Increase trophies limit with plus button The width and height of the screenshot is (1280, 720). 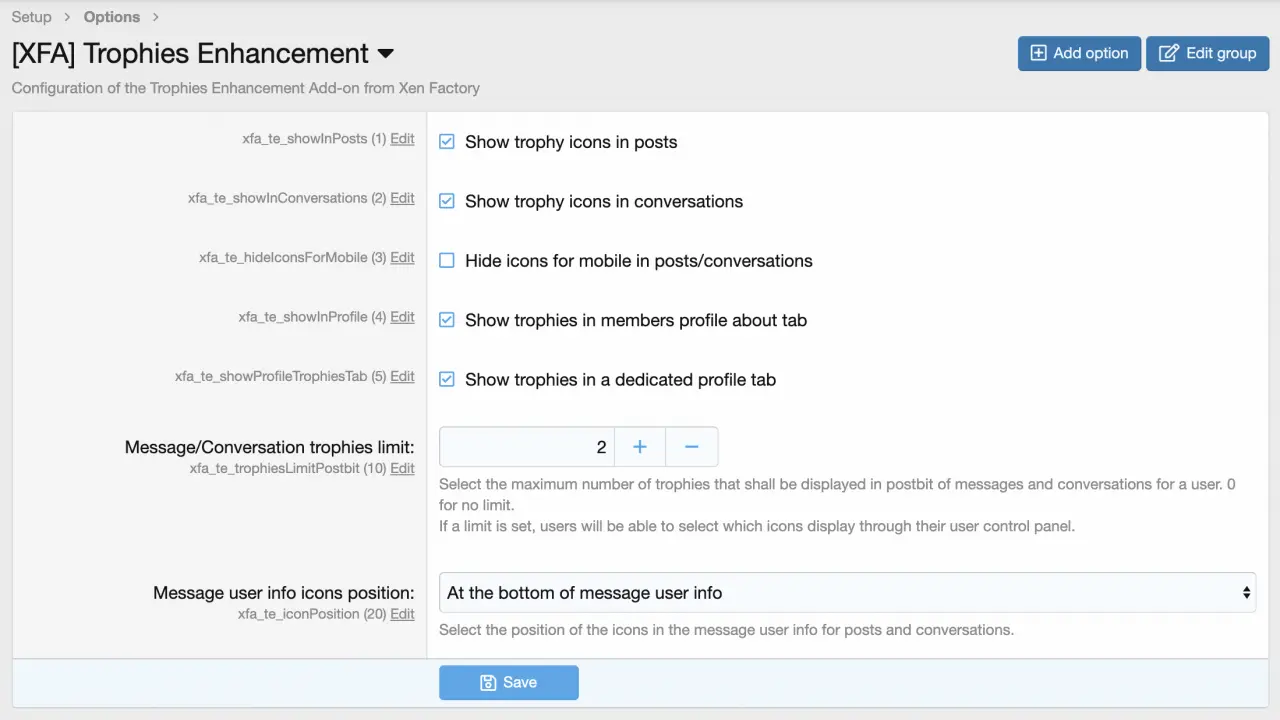tap(640, 447)
